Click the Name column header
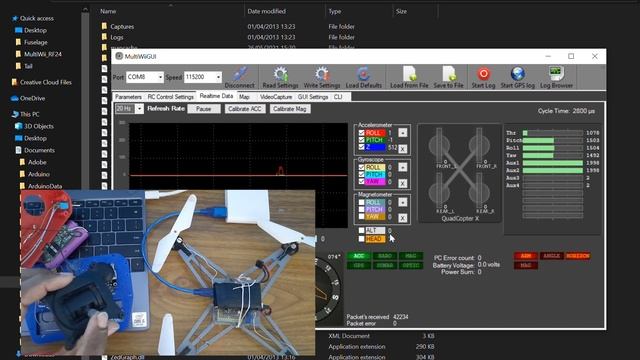This screenshot has height=360, width=640. 108,11
